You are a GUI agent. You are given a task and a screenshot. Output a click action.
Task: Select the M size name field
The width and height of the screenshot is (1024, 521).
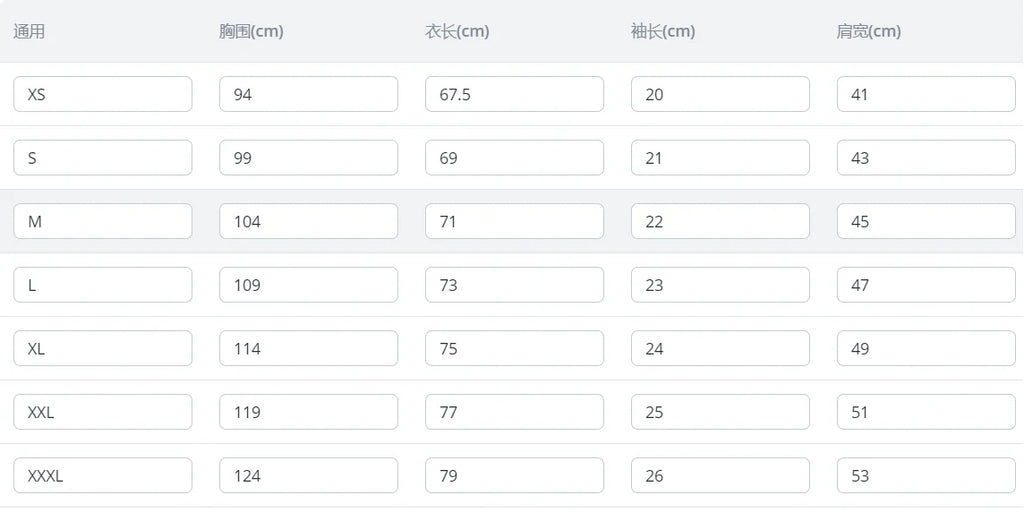tap(103, 221)
